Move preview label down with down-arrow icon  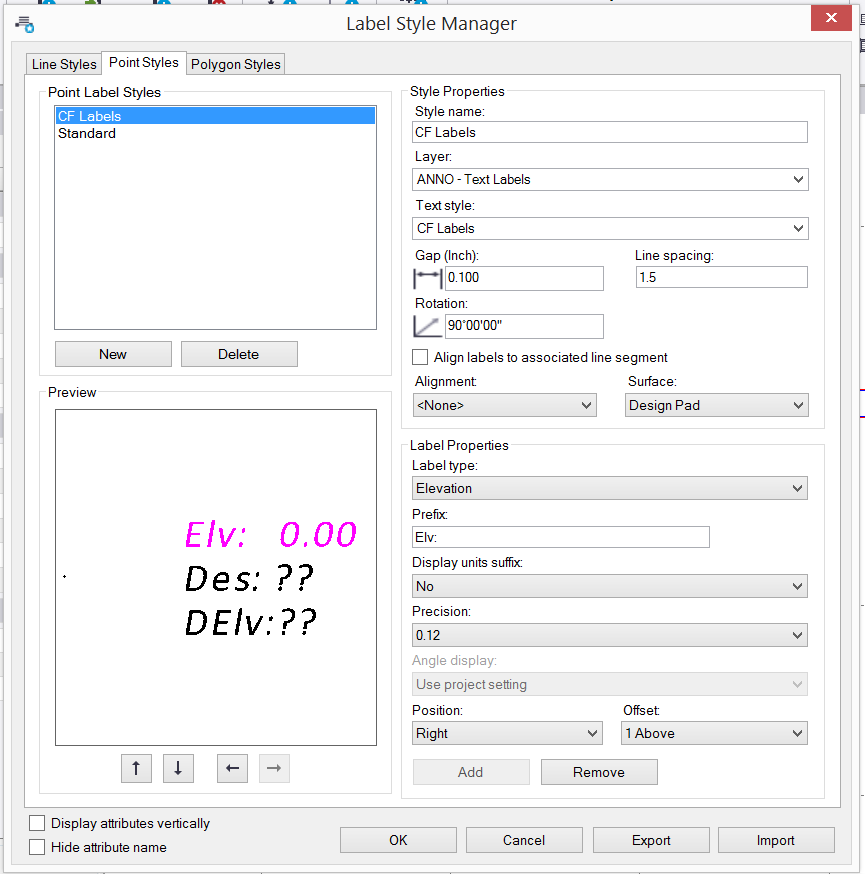(x=178, y=768)
